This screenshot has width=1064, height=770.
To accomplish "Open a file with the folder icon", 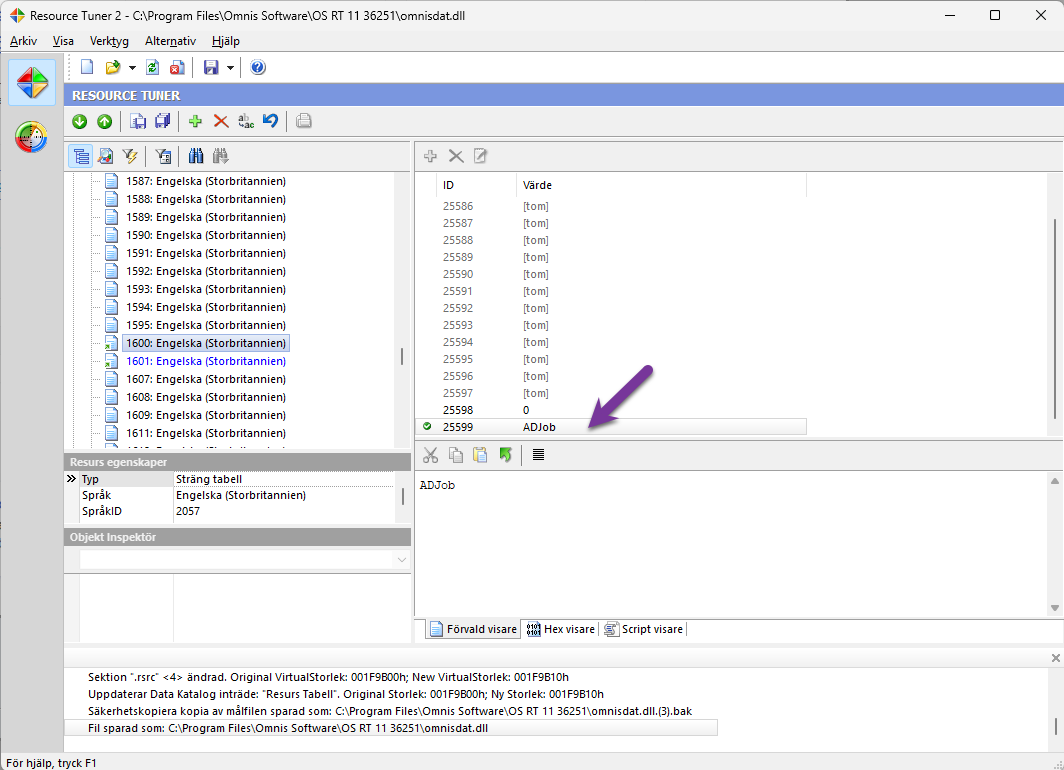I will point(113,67).
